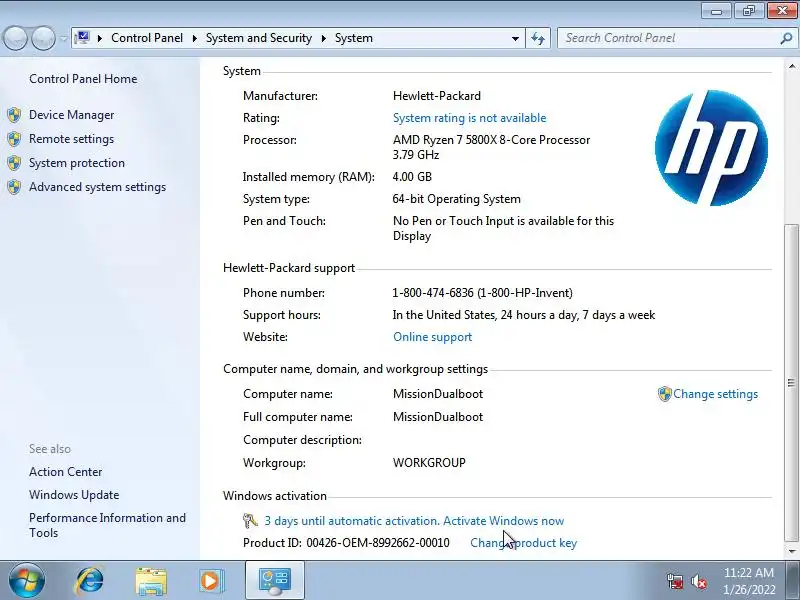
Task: Click the '4.00 GB' memory value
Action: tap(412, 177)
